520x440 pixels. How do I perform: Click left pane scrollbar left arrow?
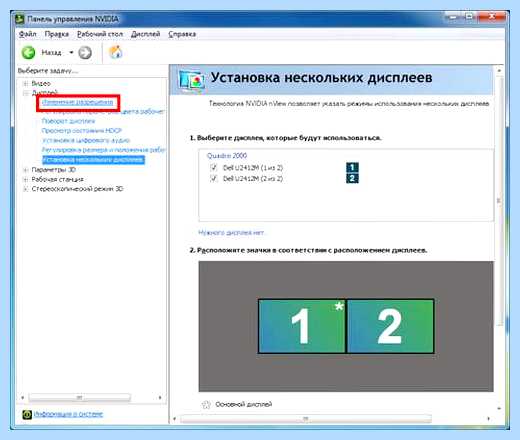pyautogui.click(x=22, y=398)
